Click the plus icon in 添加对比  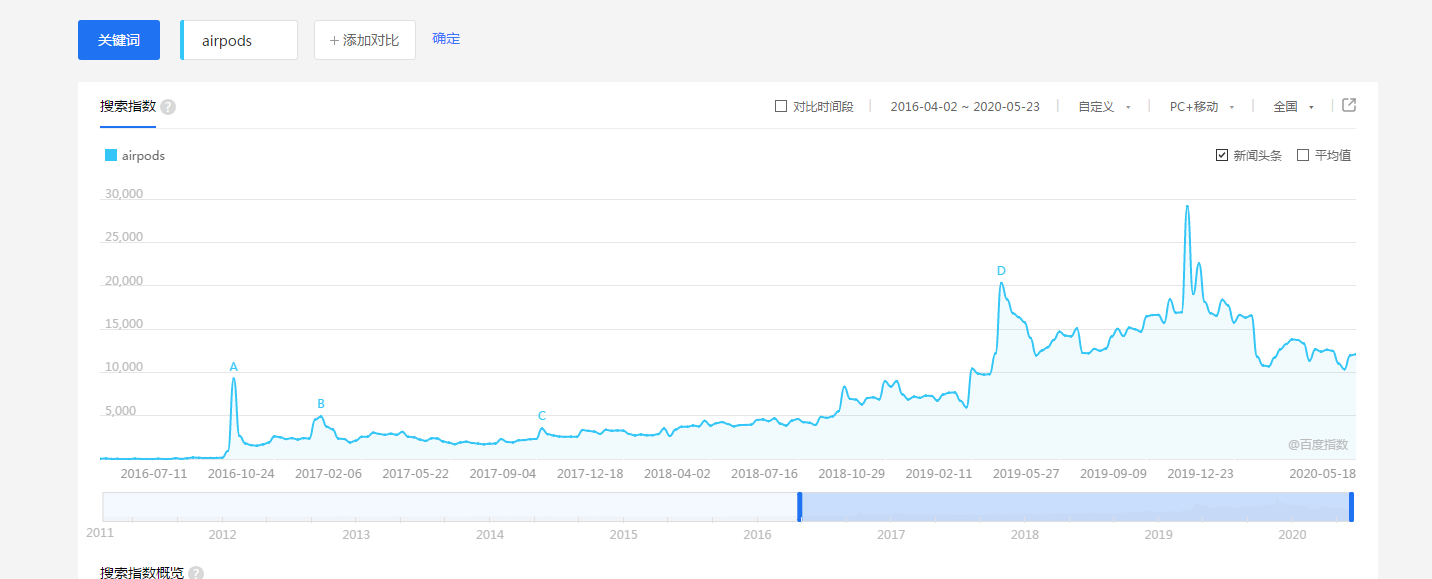click(x=334, y=40)
